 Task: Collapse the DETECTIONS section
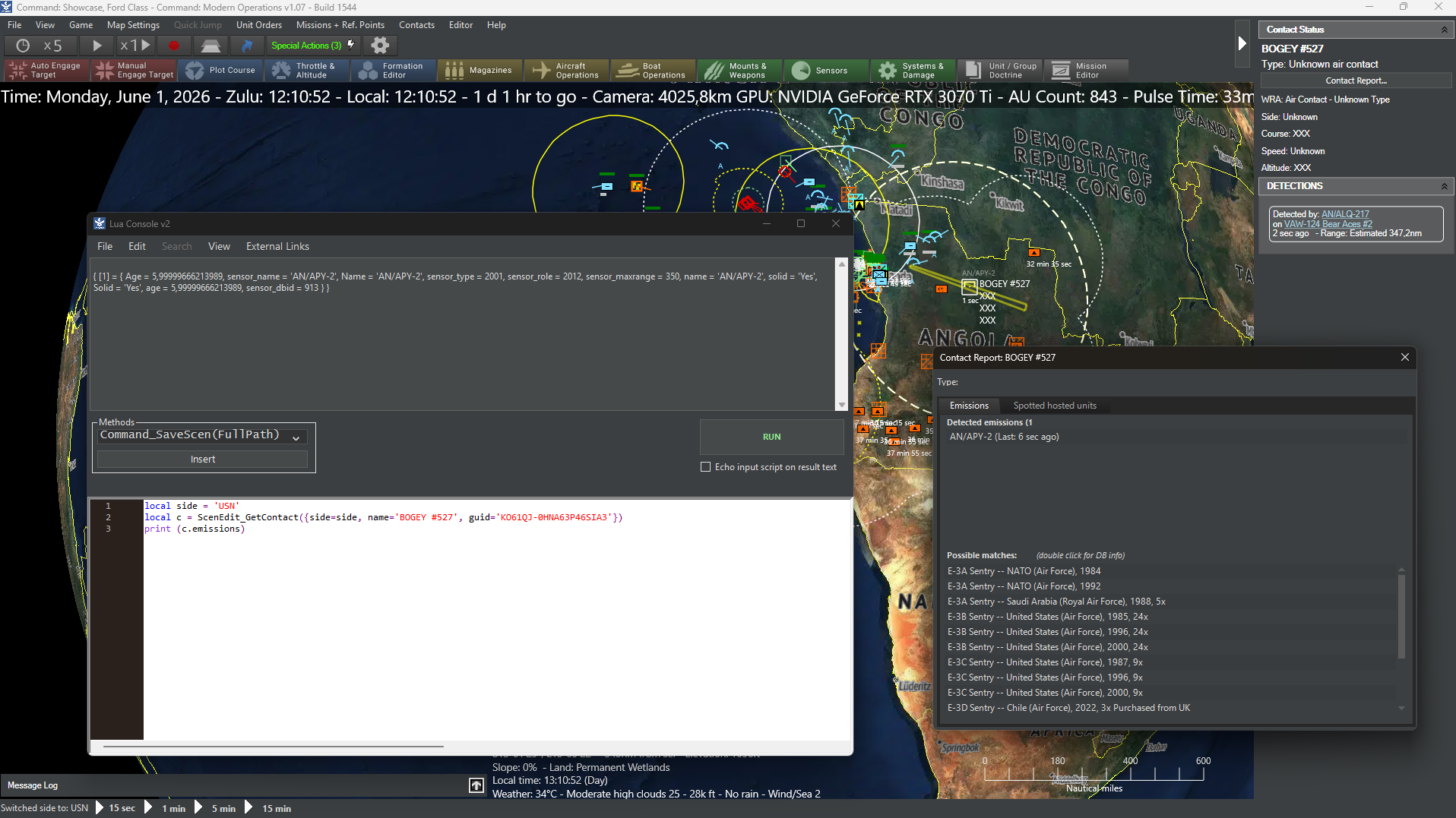point(1444,186)
